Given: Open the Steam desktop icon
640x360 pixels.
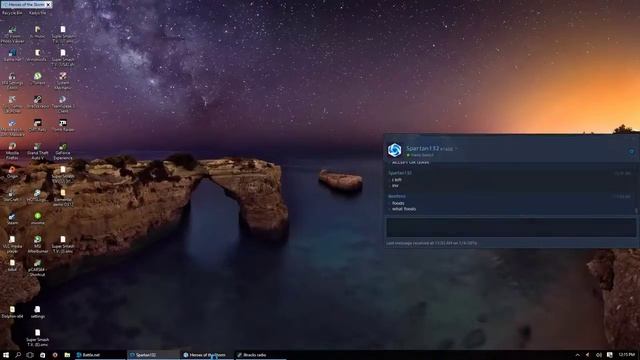Looking at the screenshot, I should point(12,218).
